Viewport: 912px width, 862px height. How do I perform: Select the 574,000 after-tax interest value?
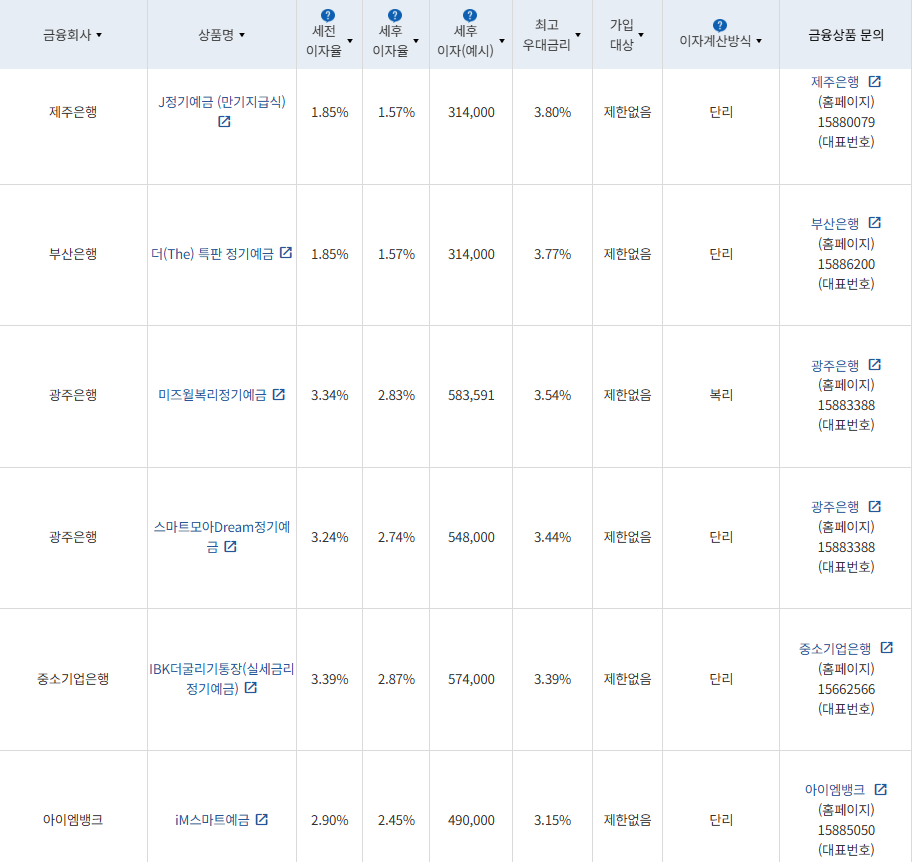click(x=471, y=679)
